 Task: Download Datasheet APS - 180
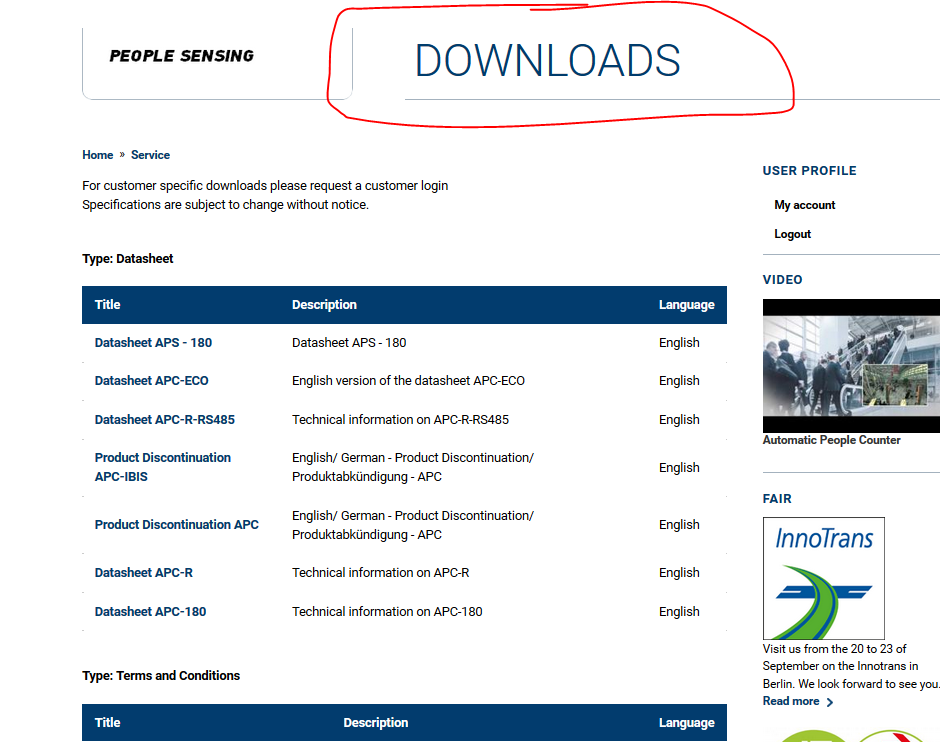pos(153,343)
